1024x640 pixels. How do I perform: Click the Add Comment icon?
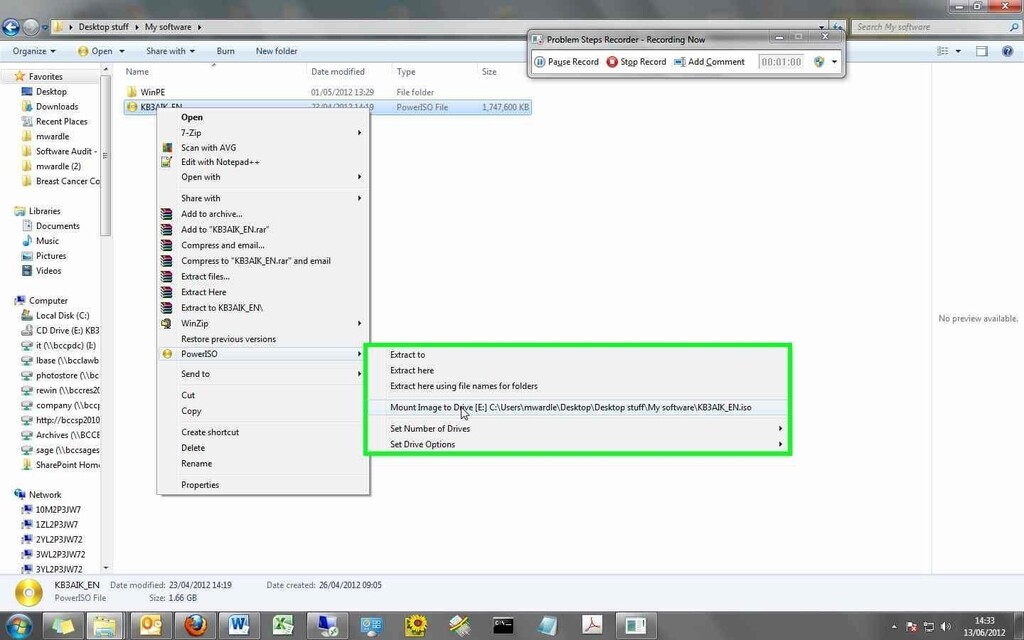[678, 61]
